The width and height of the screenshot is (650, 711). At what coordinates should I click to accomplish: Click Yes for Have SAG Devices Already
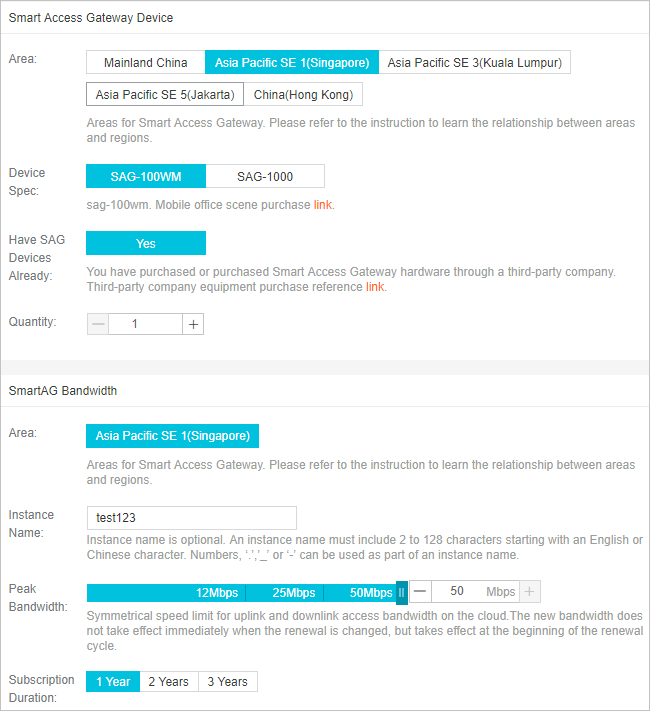[146, 243]
